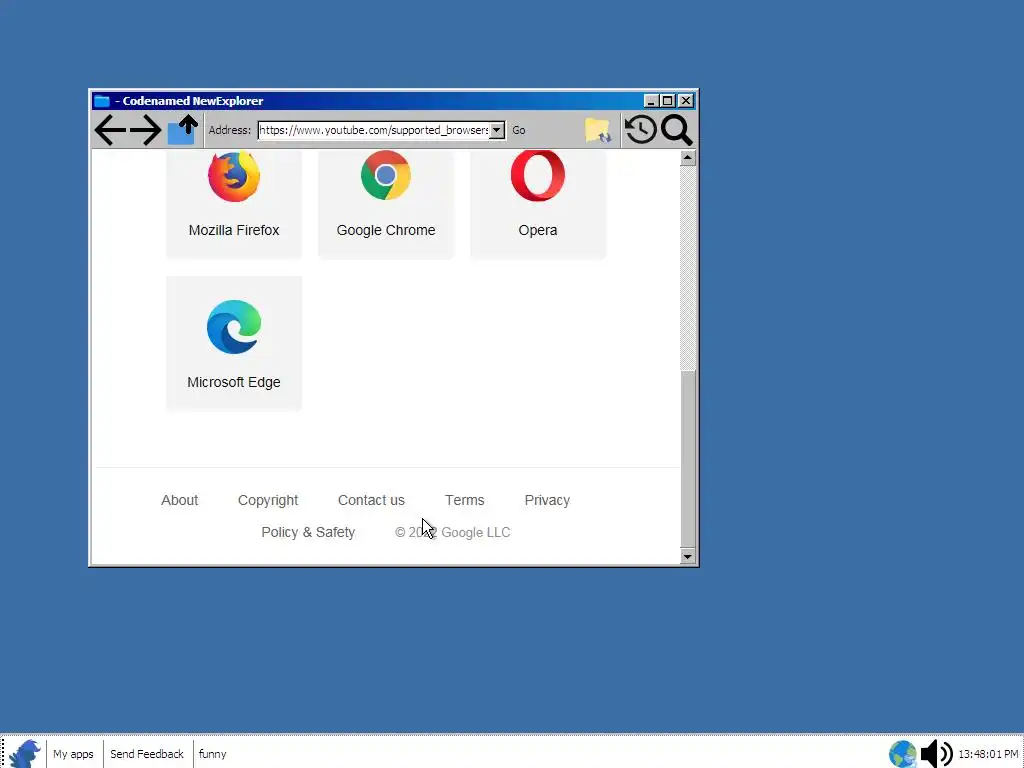Open the history clock icon
This screenshot has height=768, width=1024.
641,129
